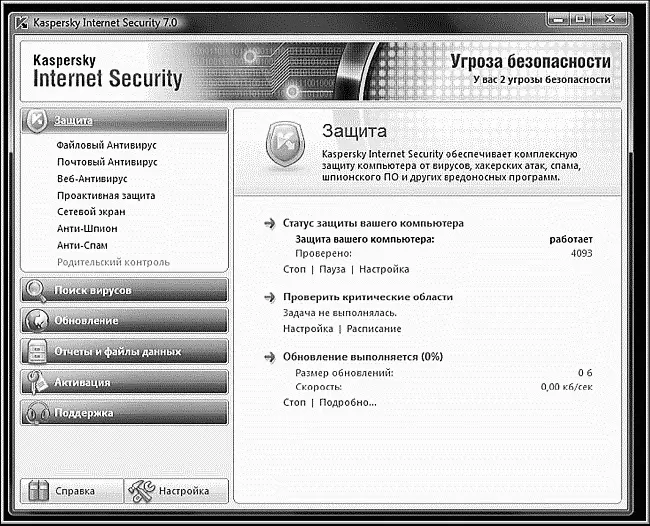Click Статус защиты вашего компьютера heading

click(x=373, y=223)
